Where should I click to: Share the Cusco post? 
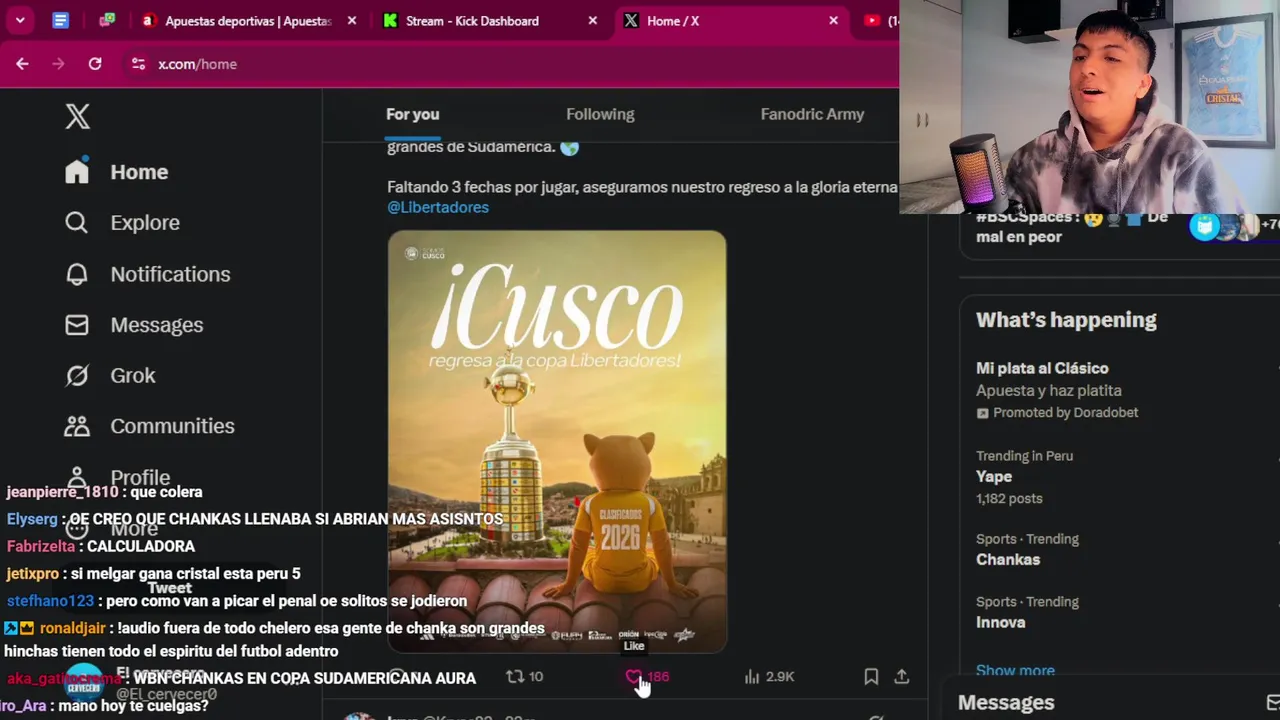point(901,677)
